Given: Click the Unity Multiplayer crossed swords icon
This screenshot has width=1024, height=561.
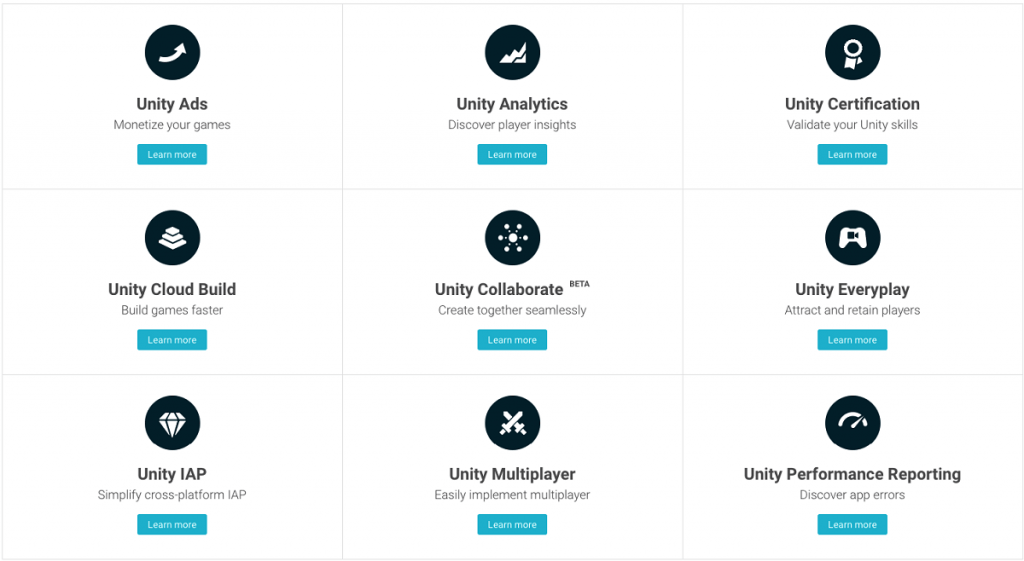Looking at the screenshot, I should (513, 423).
